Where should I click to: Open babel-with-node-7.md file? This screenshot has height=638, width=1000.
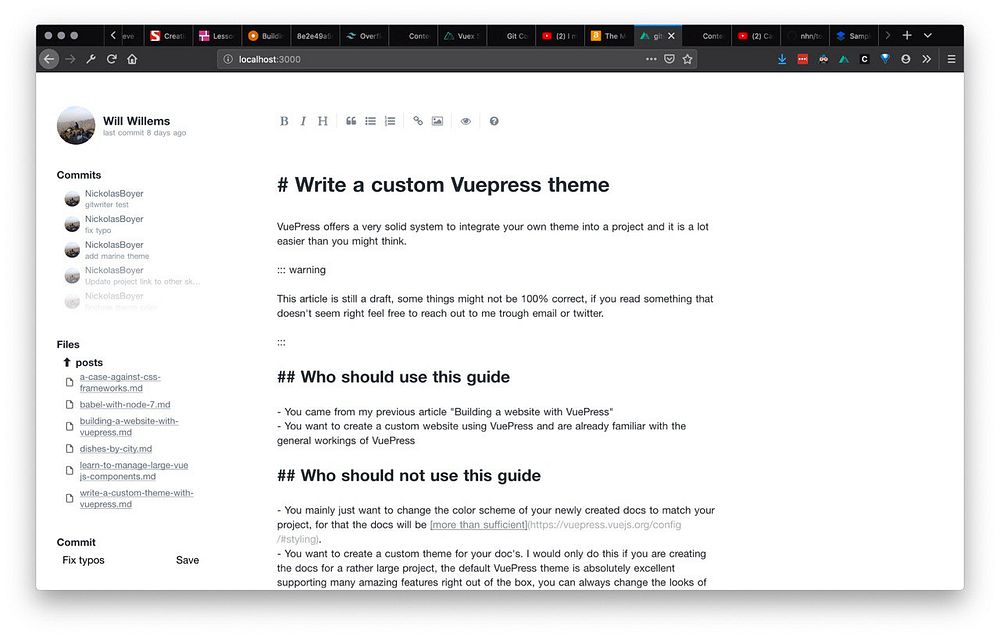coord(125,404)
